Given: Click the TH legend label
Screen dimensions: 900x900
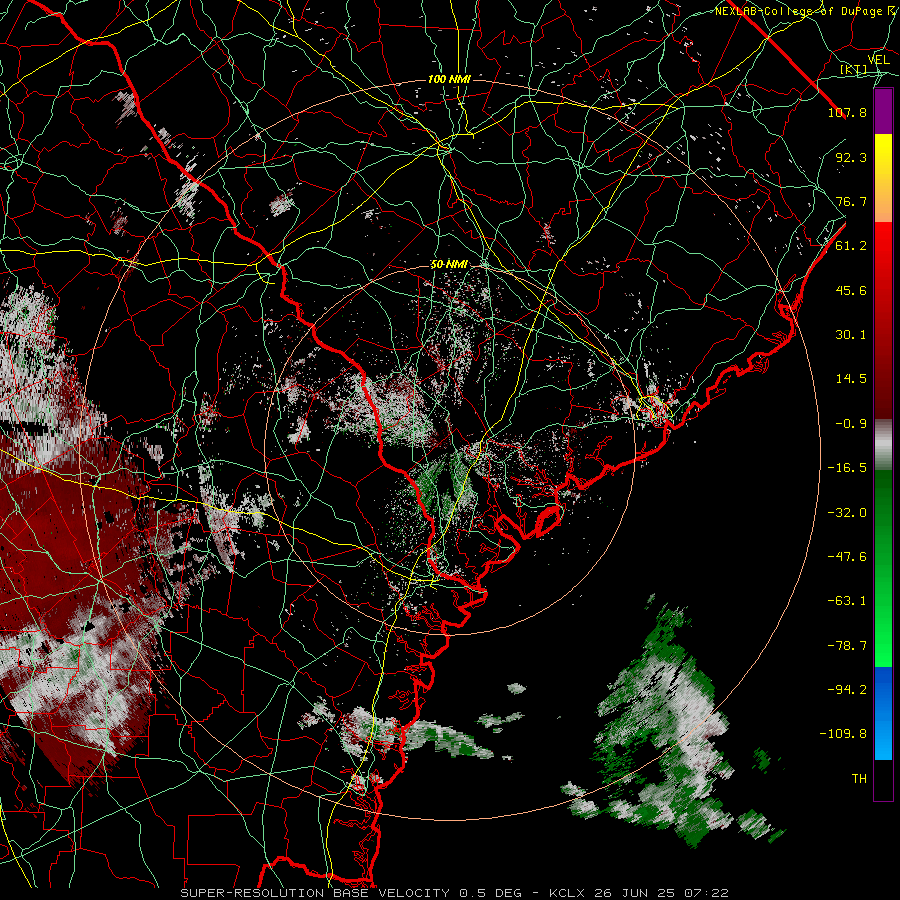Looking at the screenshot, I should click(859, 779).
